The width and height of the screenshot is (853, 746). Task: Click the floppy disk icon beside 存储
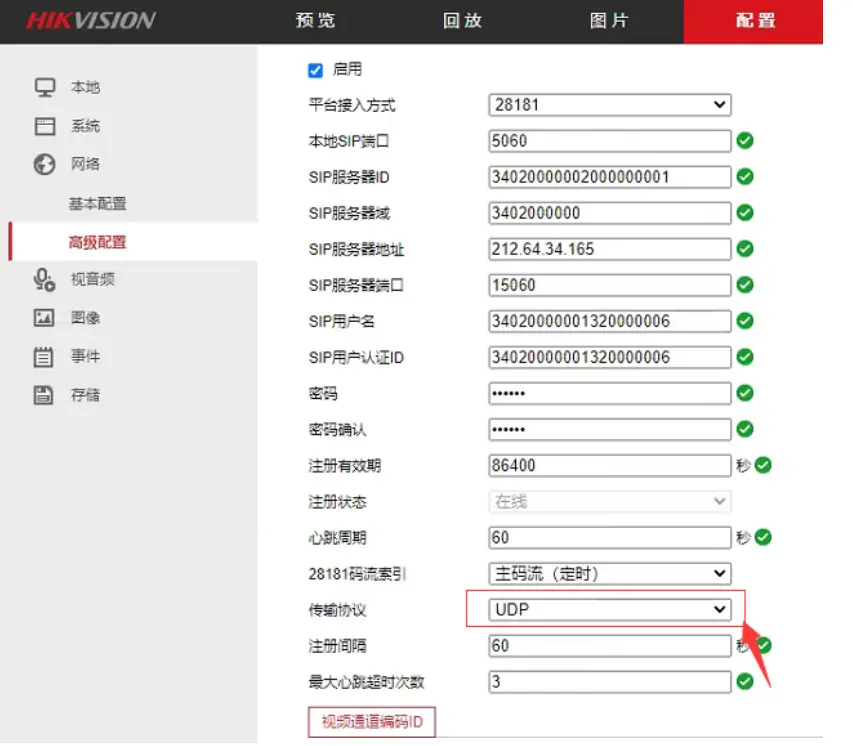tap(44, 395)
